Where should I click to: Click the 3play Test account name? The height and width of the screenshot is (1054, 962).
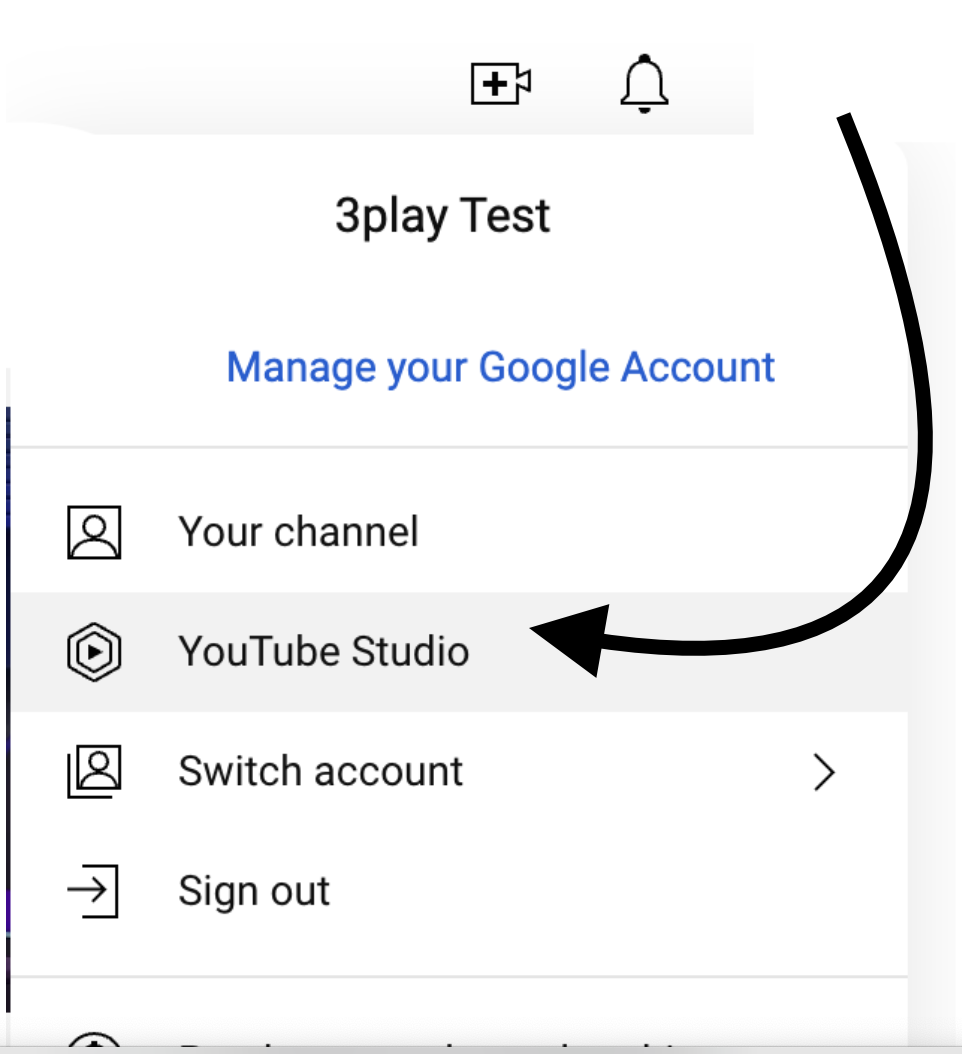[442, 216]
